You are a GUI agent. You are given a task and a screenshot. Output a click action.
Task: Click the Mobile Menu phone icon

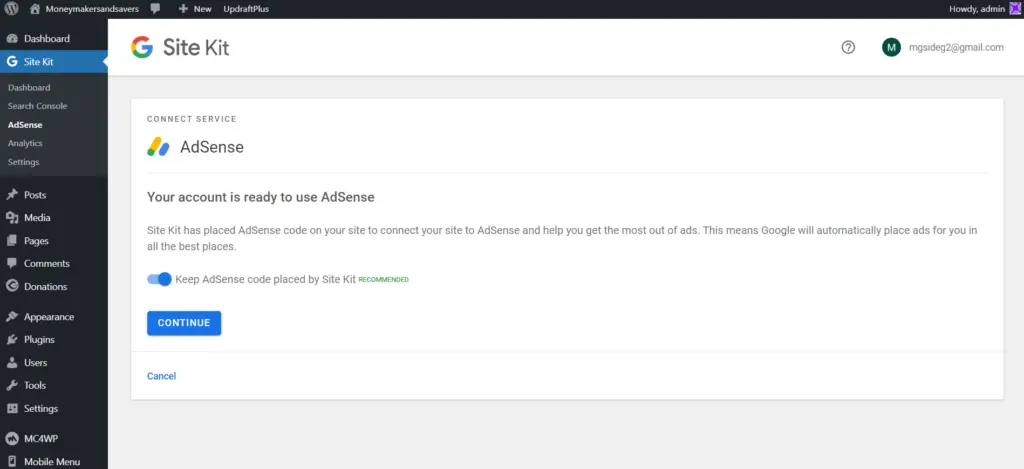[12, 461]
